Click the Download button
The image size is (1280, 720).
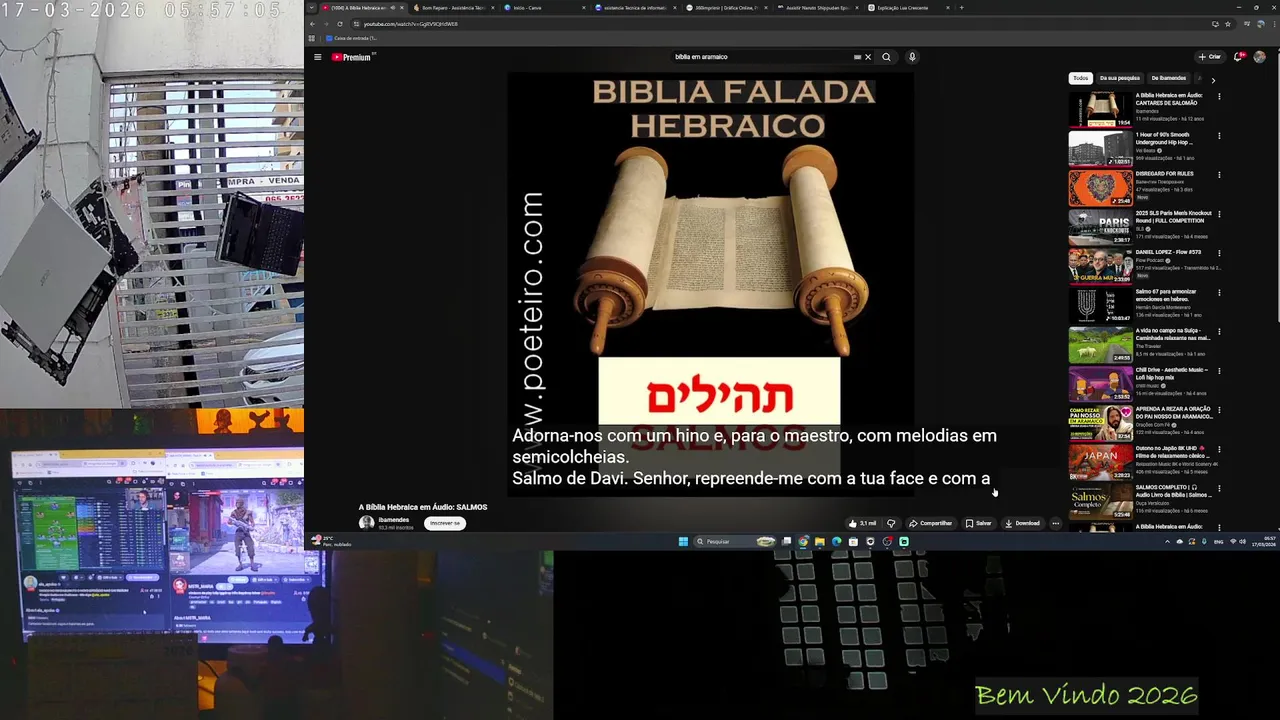pyautogui.click(x=1022, y=523)
